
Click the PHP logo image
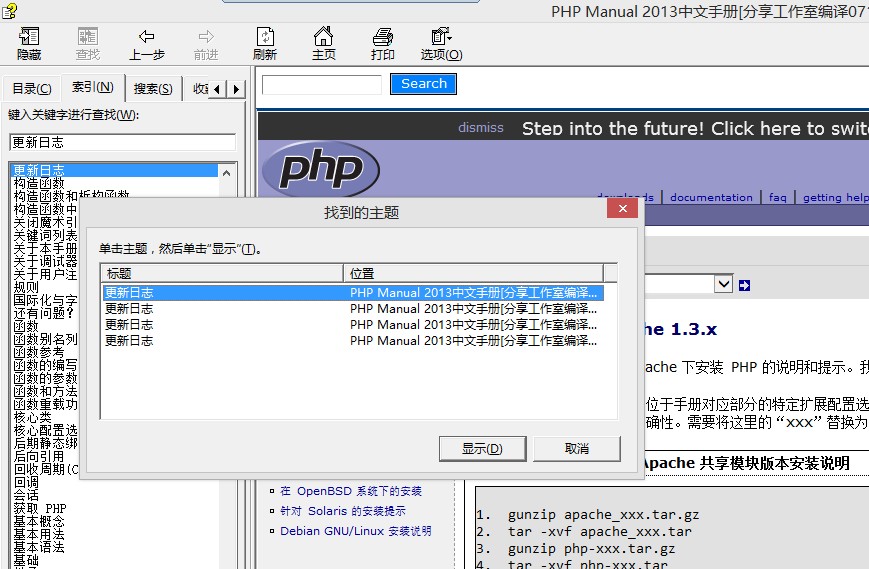[x=320, y=170]
